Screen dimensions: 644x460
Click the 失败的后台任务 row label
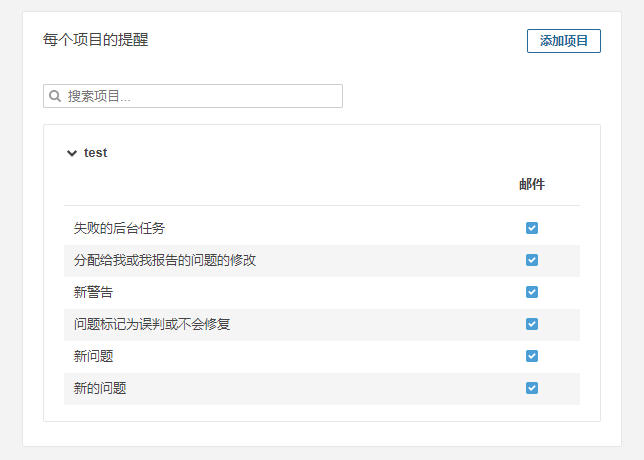(x=119, y=228)
